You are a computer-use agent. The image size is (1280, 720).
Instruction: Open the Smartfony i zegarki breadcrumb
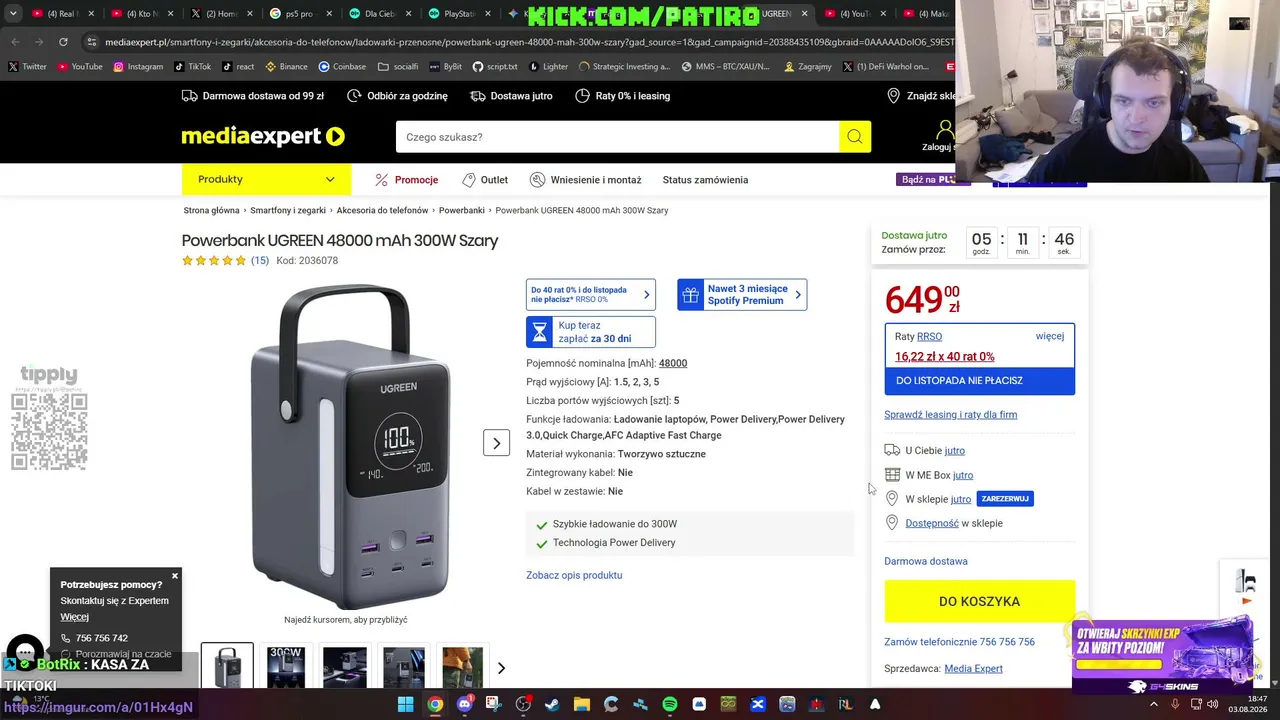pos(288,211)
